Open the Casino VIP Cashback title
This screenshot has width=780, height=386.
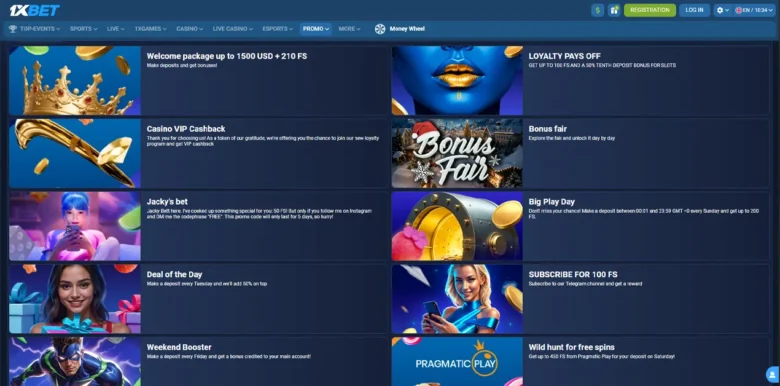tap(186, 129)
